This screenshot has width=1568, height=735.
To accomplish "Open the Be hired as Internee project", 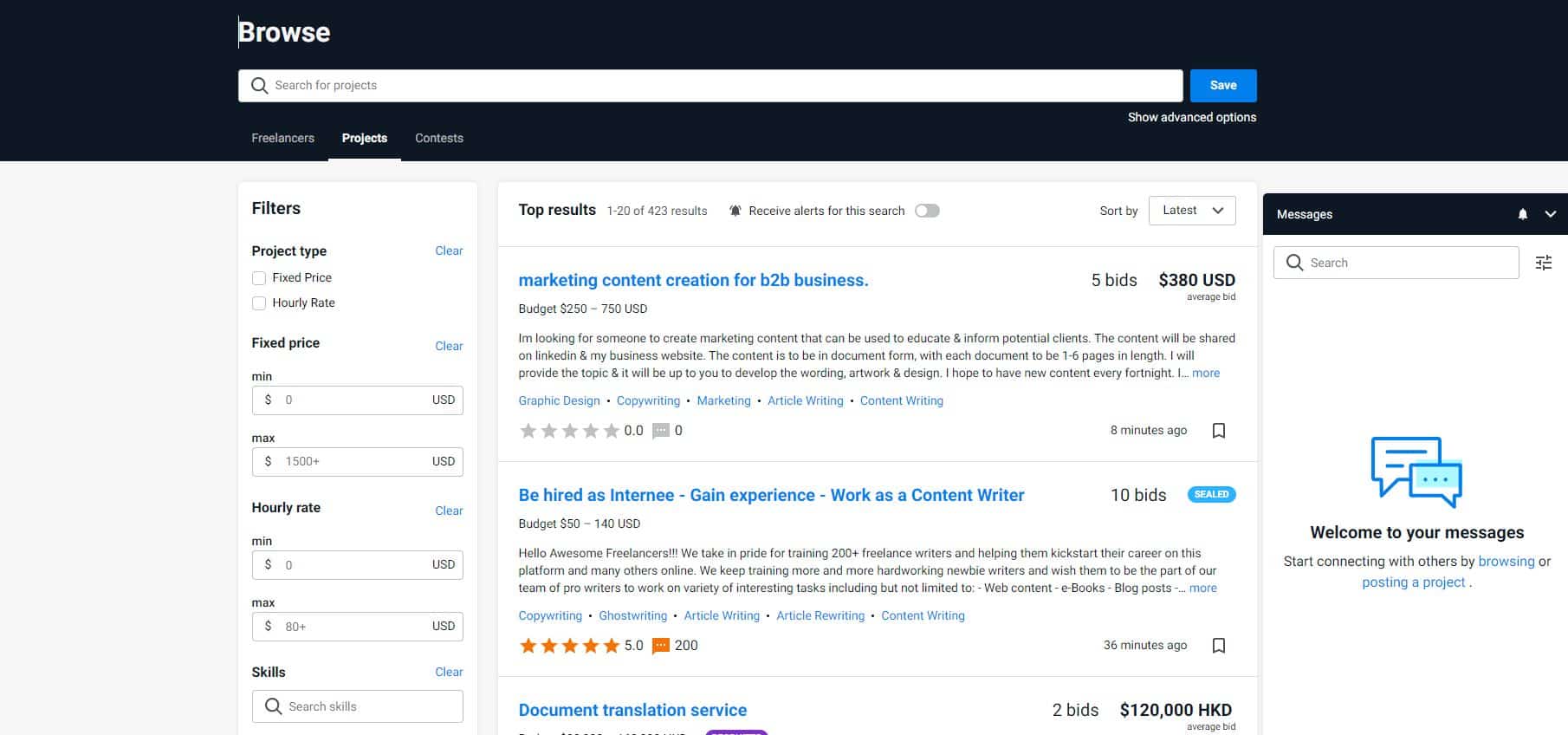I will coord(771,495).
